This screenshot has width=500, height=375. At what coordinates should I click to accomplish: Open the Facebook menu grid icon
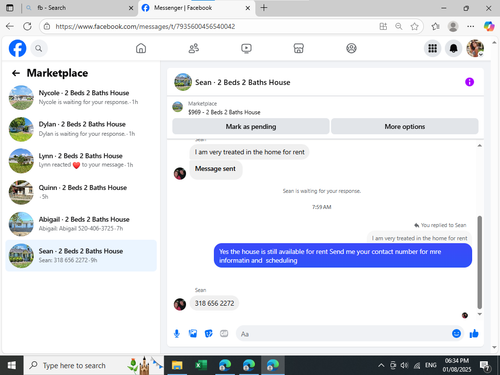[433, 48]
